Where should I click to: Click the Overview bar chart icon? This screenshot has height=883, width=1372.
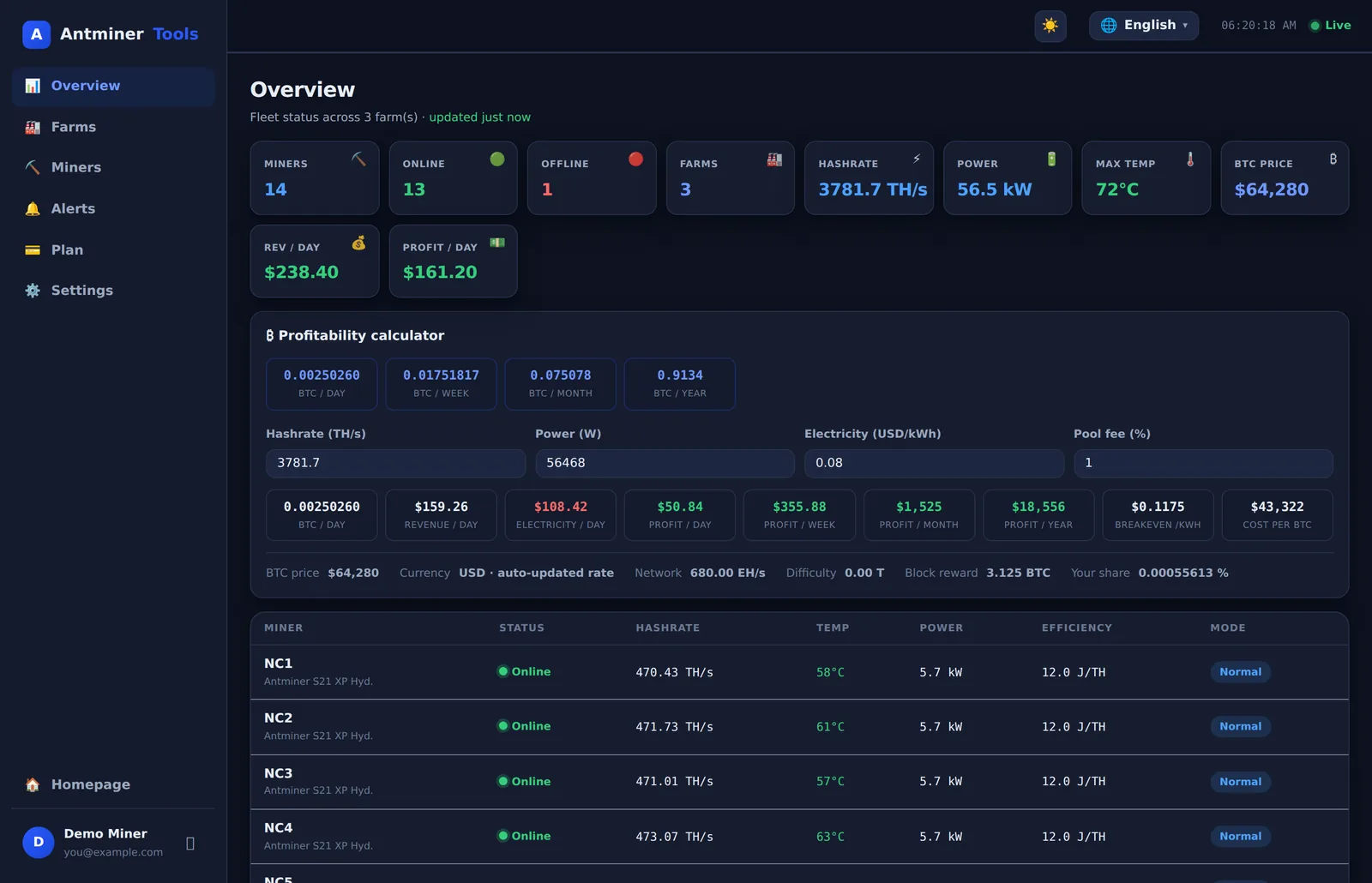point(33,86)
